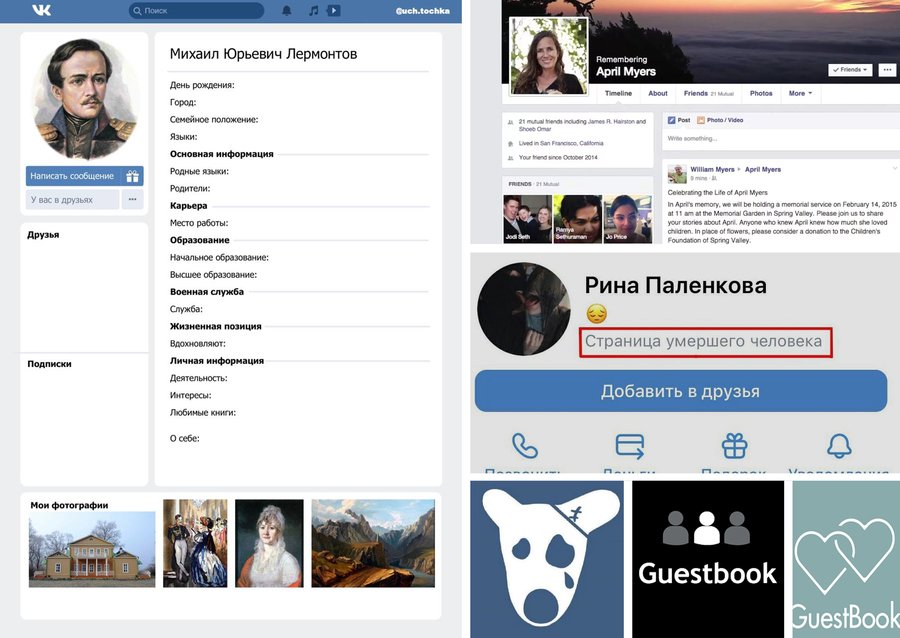This screenshot has height=638, width=900.
Task: Click the notification bell icon in mobile profile
Action: click(x=839, y=446)
